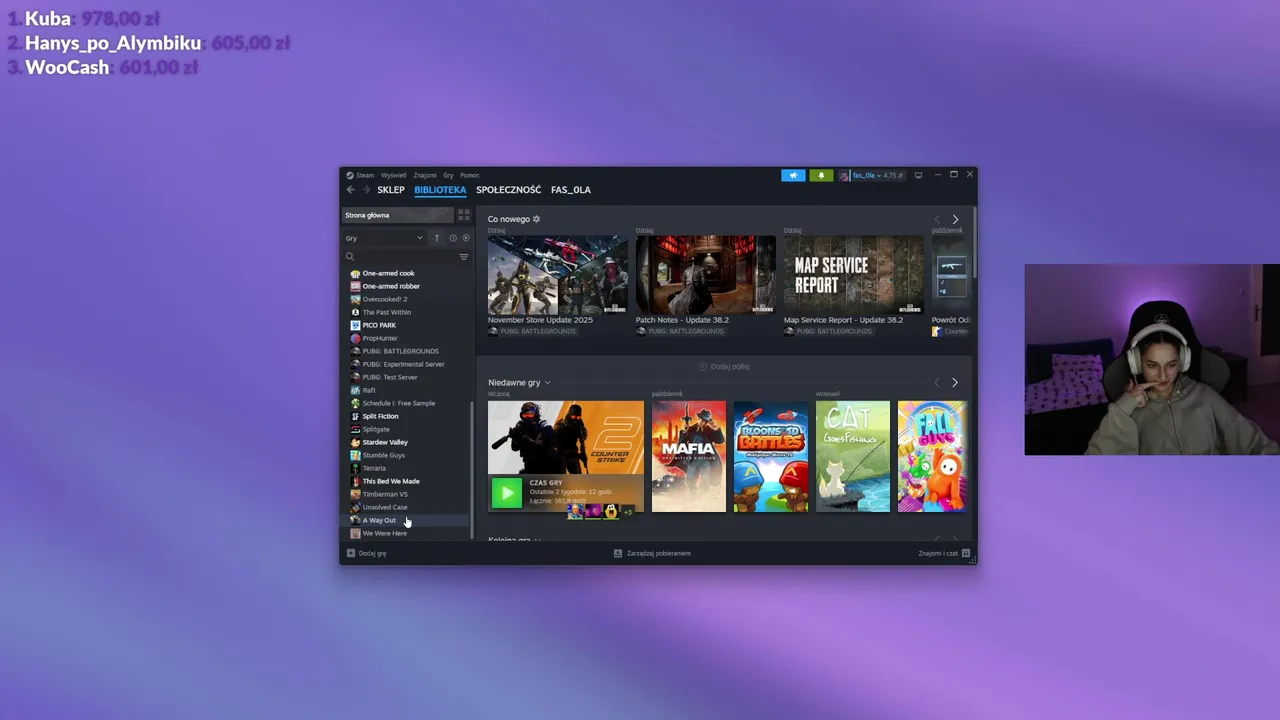Click green Play button for Counter-Strike 2
This screenshot has height=720, width=1280.
tap(507, 493)
